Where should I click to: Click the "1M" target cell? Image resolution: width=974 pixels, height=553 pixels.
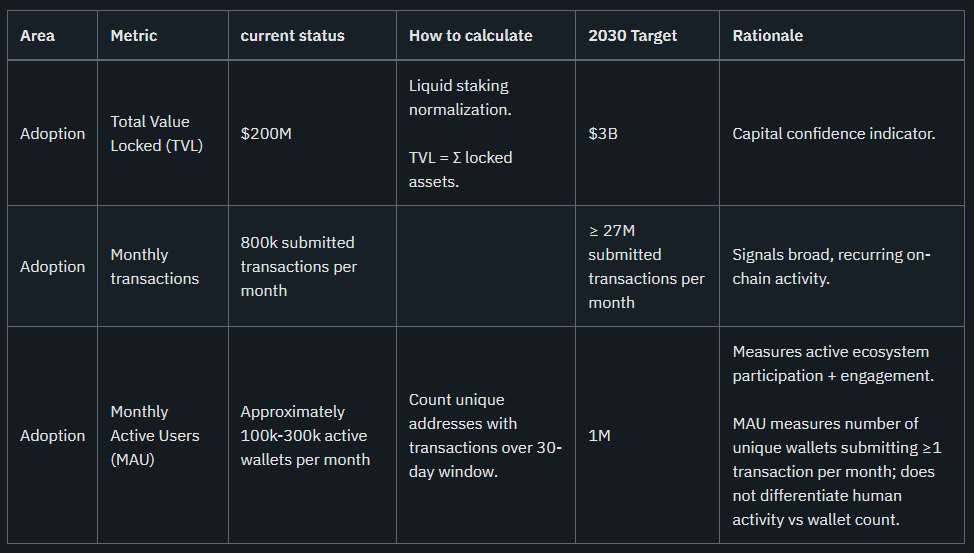coord(599,435)
